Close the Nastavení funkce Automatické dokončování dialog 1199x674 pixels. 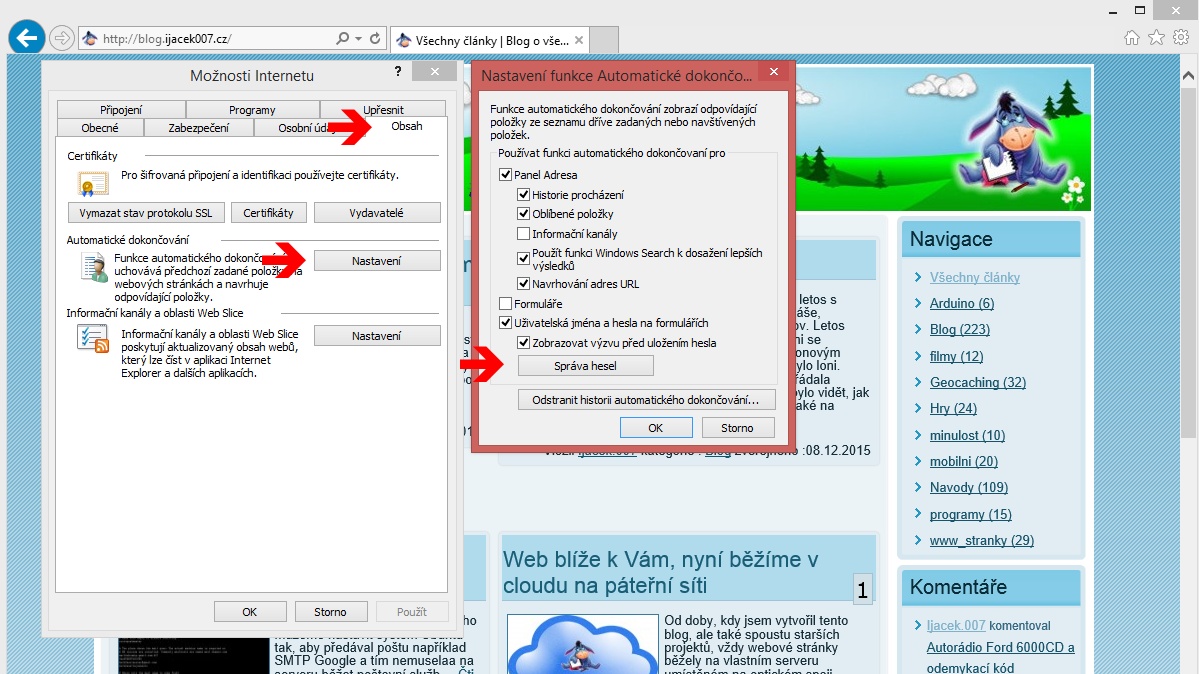click(774, 71)
